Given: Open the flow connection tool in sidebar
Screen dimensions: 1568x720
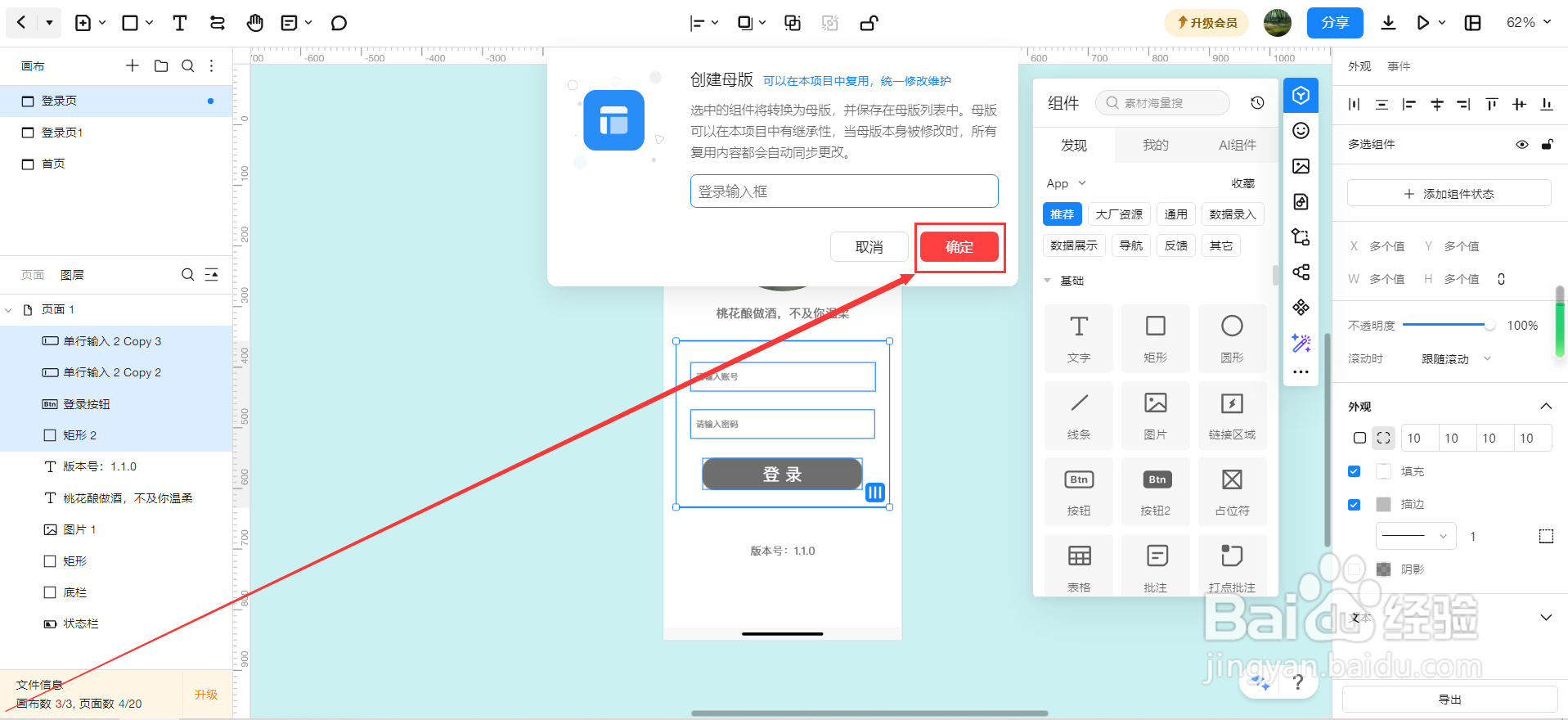Looking at the screenshot, I should pos(1301,237).
